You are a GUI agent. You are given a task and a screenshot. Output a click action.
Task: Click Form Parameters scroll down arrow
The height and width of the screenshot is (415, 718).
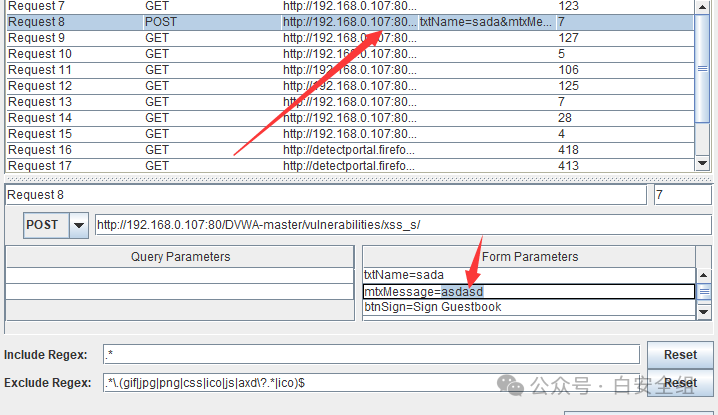(x=703, y=312)
